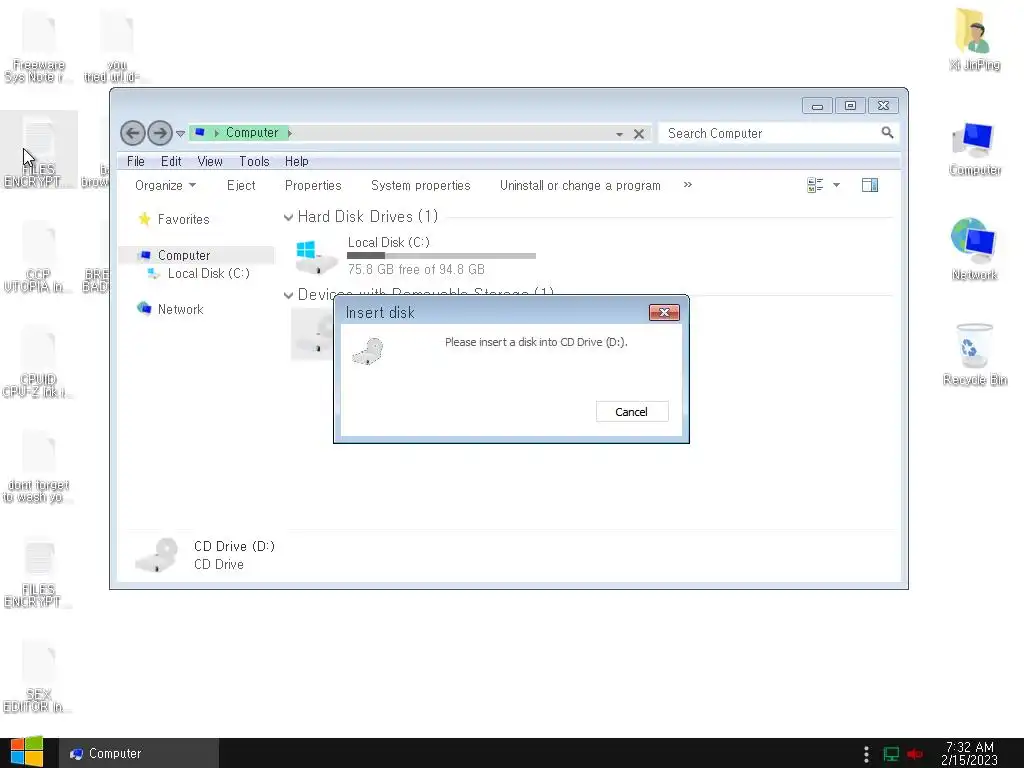Maximize the Computer window
Viewport: 1024px width, 768px height.
pyautogui.click(x=850, y=106)
